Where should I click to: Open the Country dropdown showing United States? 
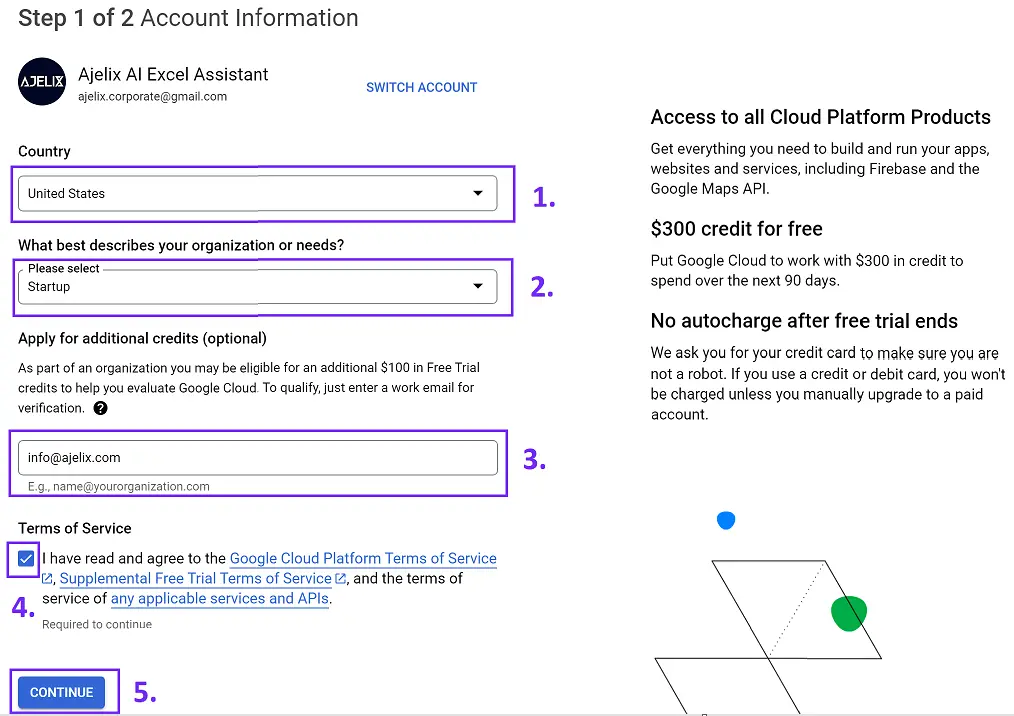(x=257, y=193)
